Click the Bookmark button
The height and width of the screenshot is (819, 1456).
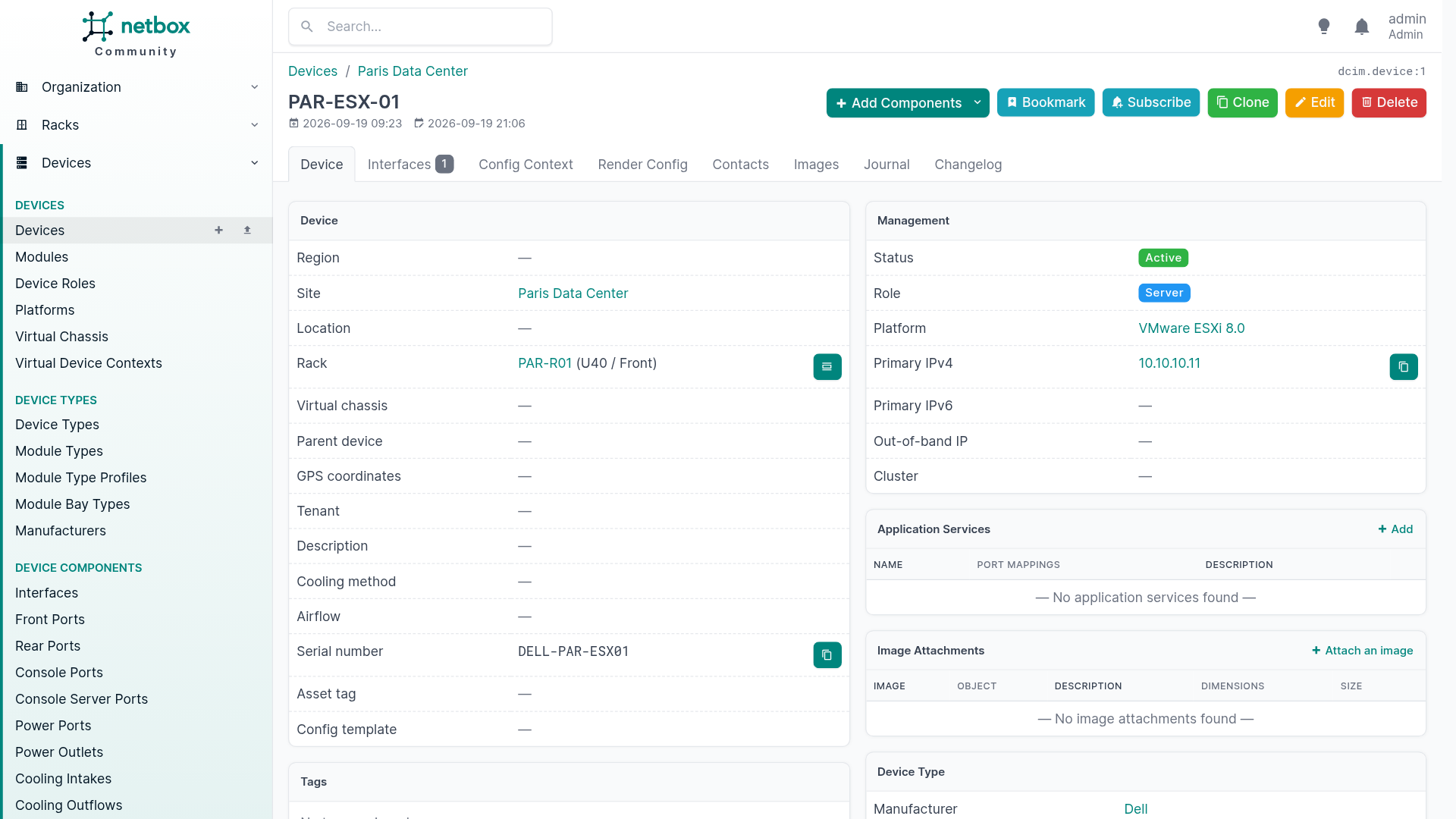point(1046,102)
